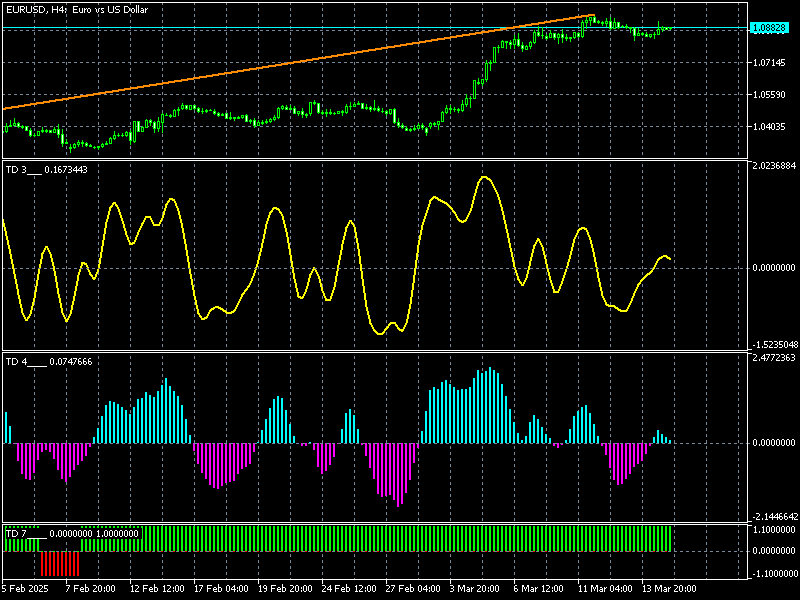800x600 pixels.
Task: Click TD 7 scale value 1.1000000
Action: coord(773,530)
